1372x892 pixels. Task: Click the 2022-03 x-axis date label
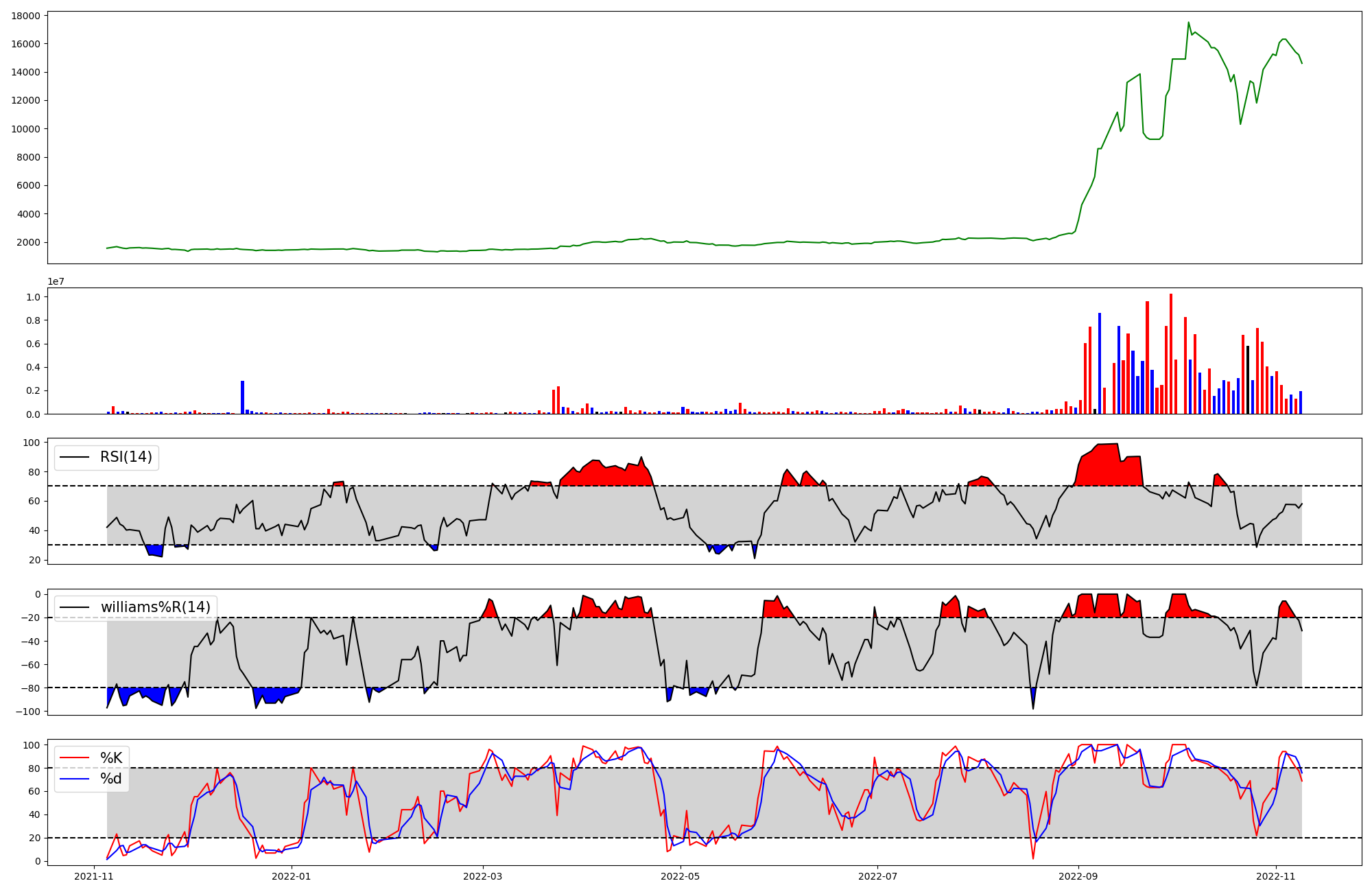pos(483,876)
